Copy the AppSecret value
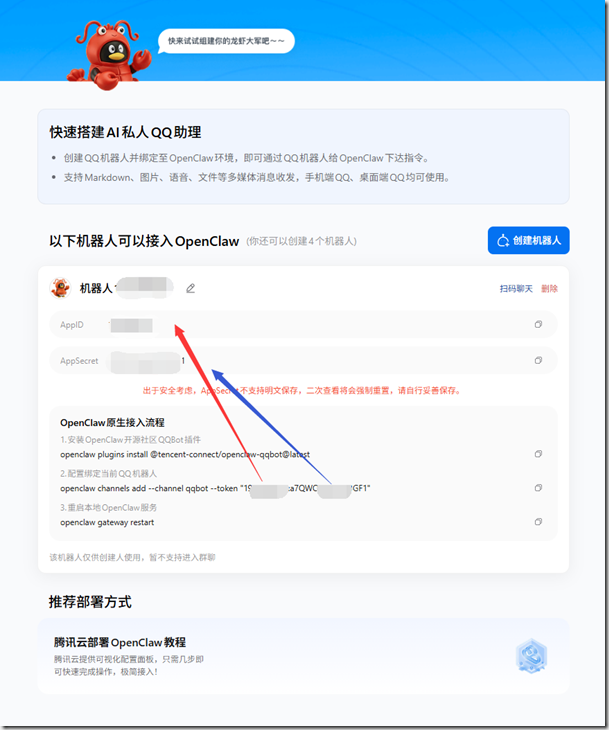 pyautogui.click(x=538, y=360)
